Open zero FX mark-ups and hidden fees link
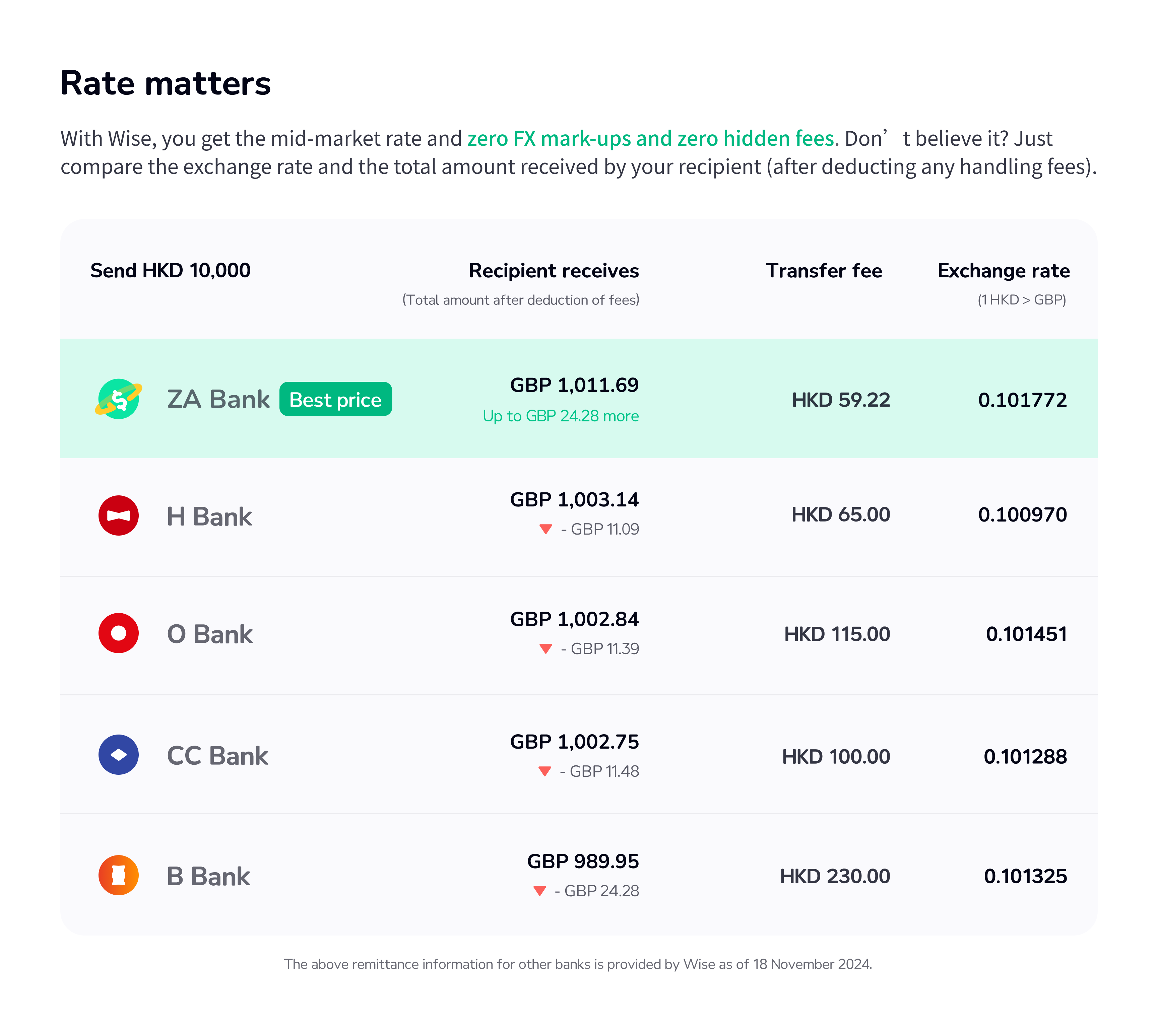Screen dimensions: 1158x1036 [x=651, y=139]
